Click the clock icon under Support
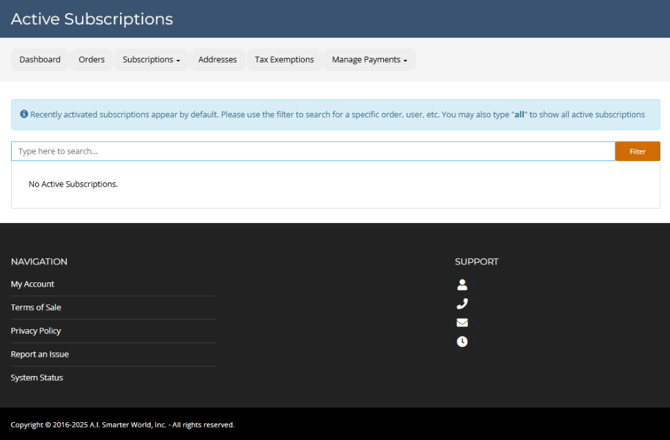Image resolution: width=670 pixels, height=440 pixels. [x=462, y=342]
